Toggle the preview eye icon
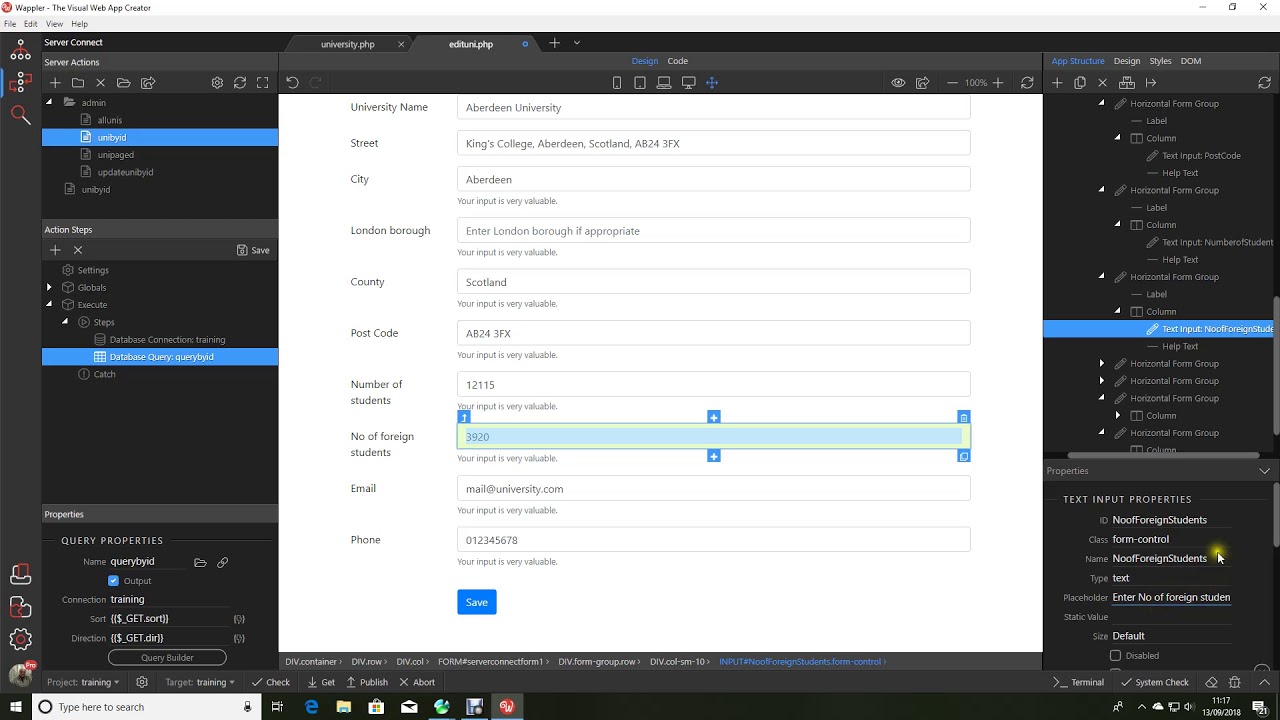Image resolution: width=1280 pixels, height=720 pixels. point(898,83)
